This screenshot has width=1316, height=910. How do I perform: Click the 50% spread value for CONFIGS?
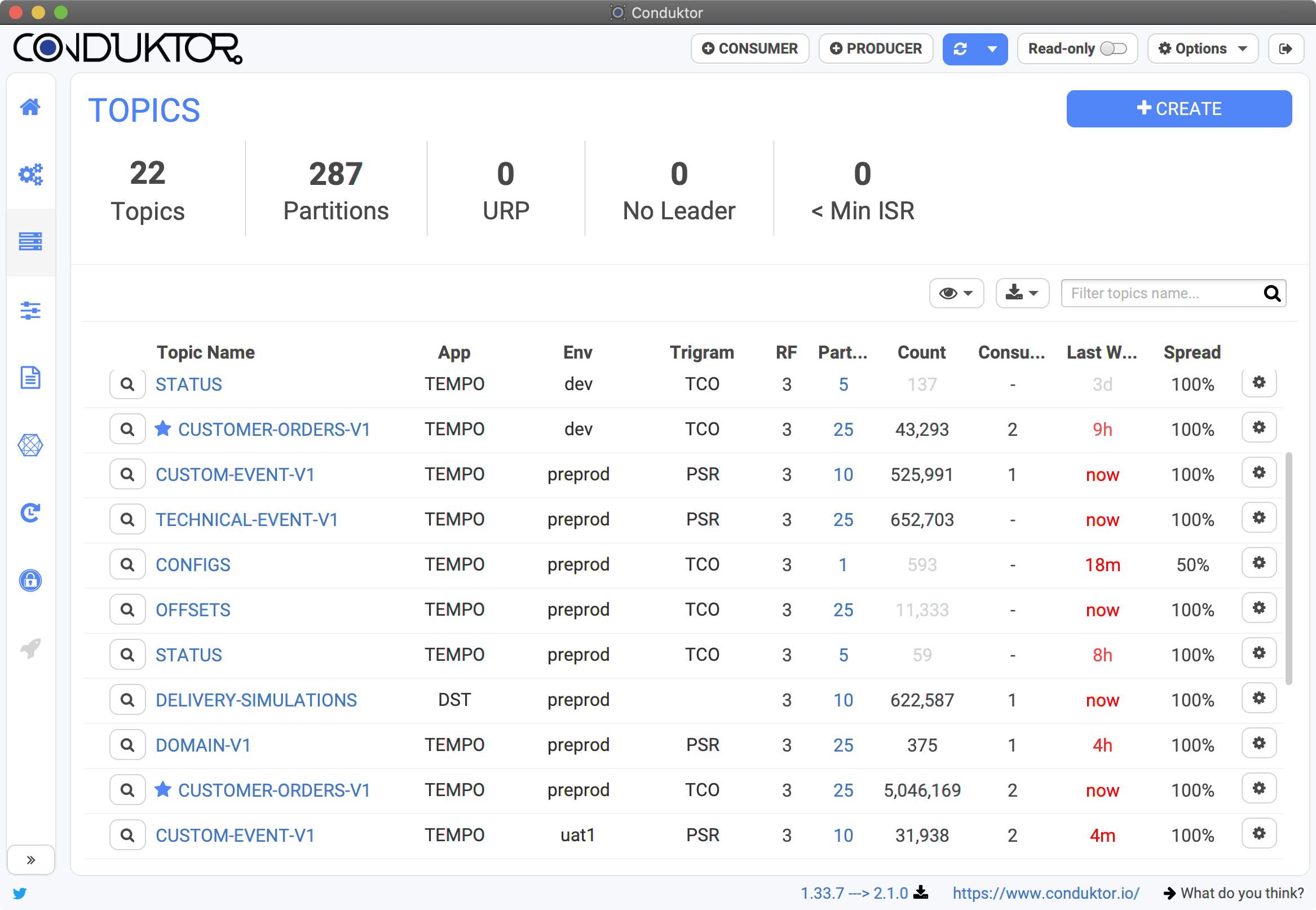coord(1193,564)
